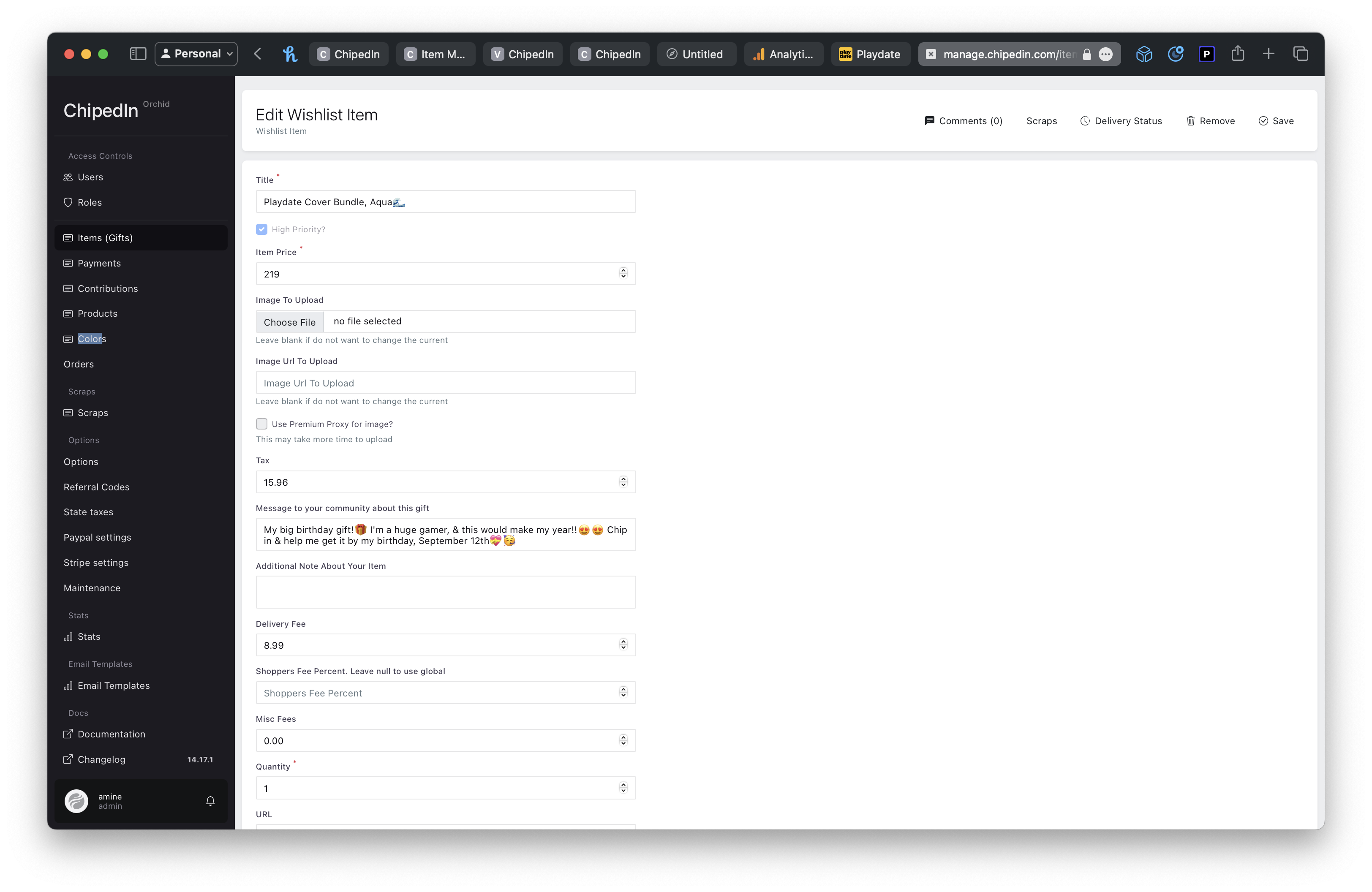The image size is (1372, 892).
Task: Open Delivery Status
Action: click(1121, 121)
